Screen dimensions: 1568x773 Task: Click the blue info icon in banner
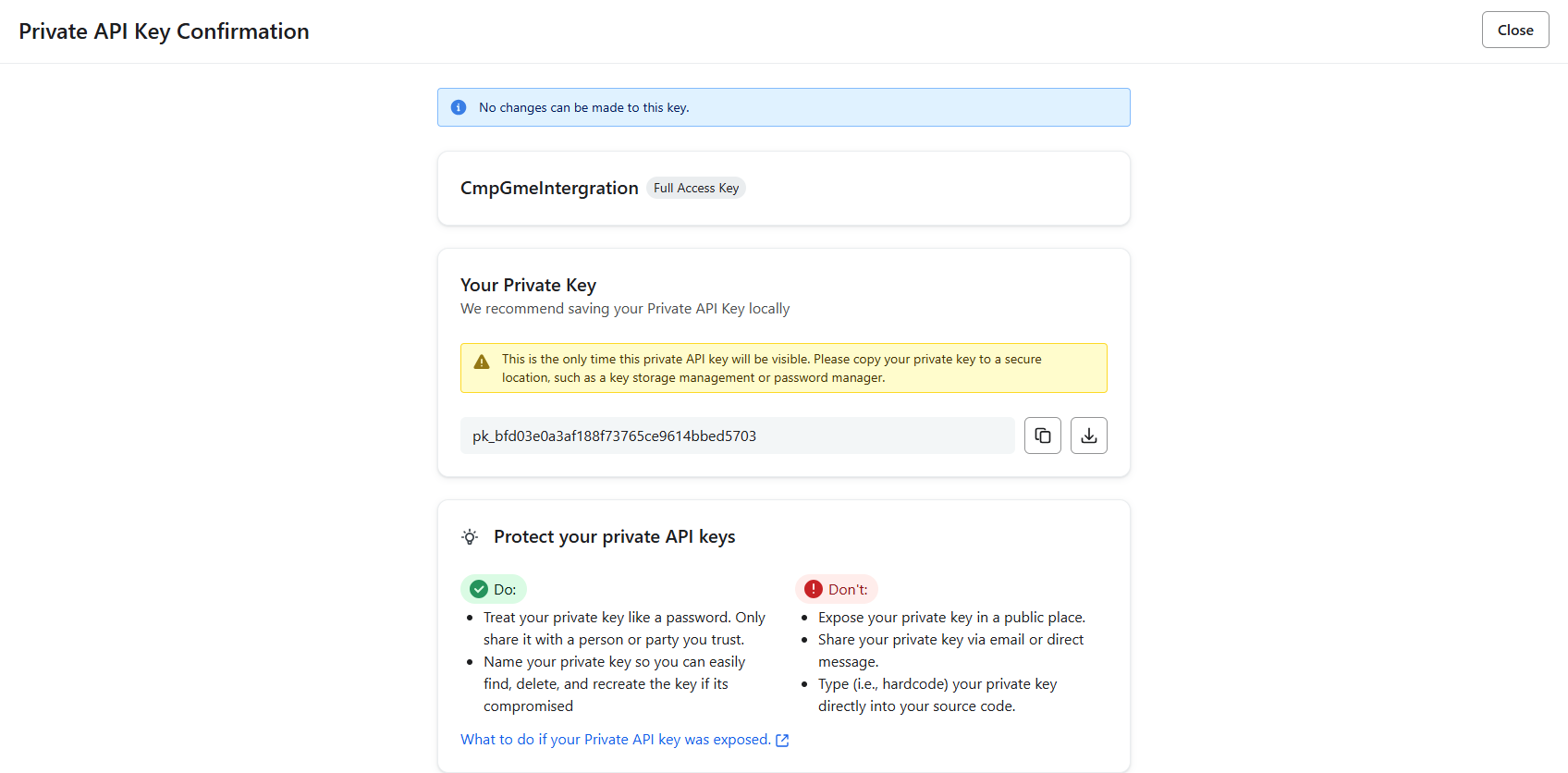pos(459,107)
